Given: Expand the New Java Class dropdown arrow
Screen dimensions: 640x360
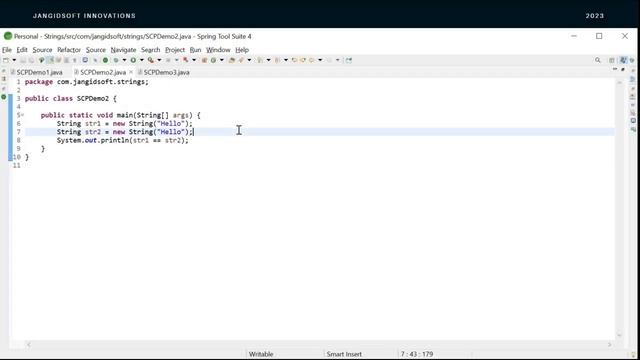Looking at the screenshot, I should coord(222,60).
